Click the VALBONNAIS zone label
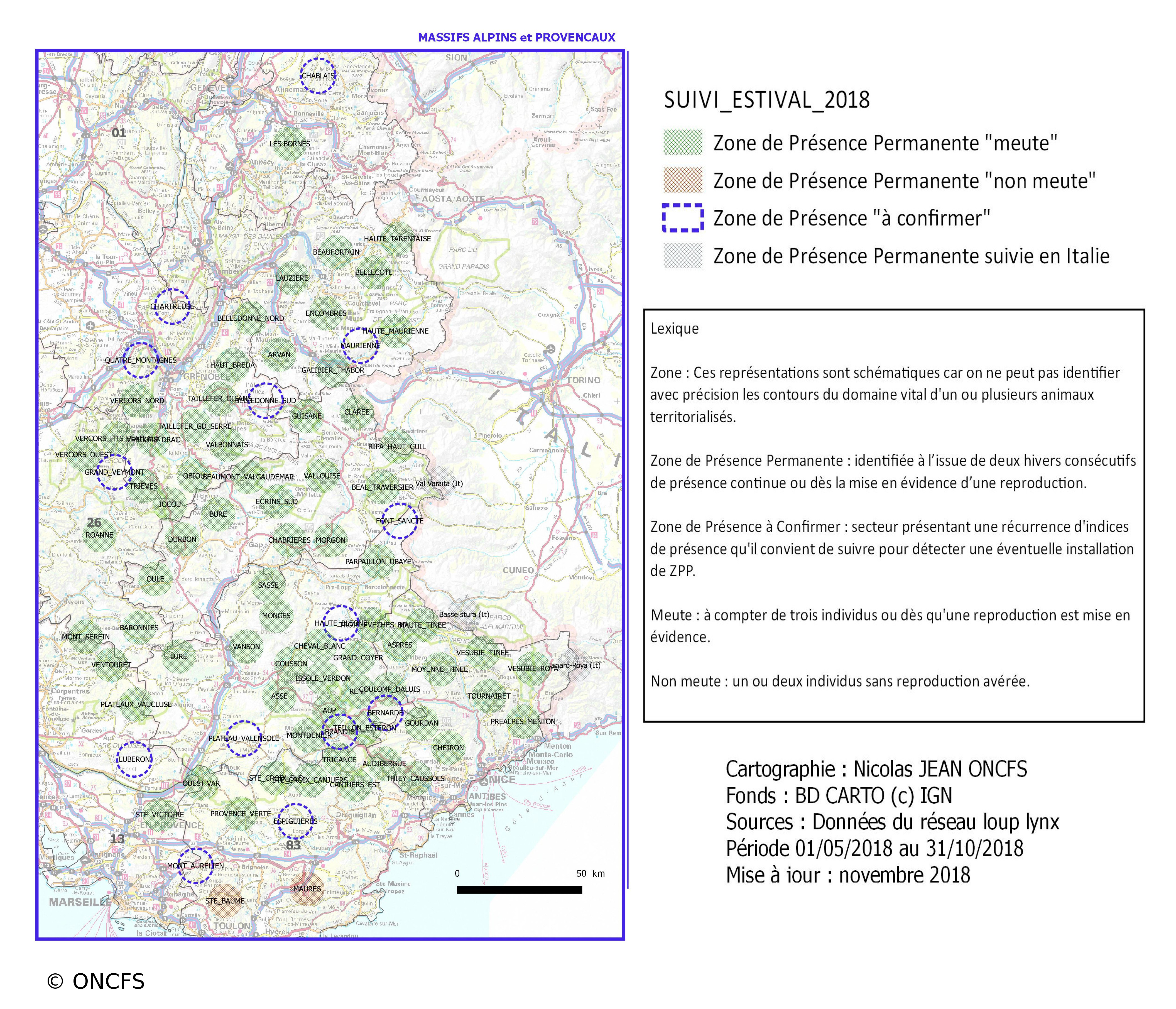This screenshot has height=1009, width=1176. (x=226, y=444)
